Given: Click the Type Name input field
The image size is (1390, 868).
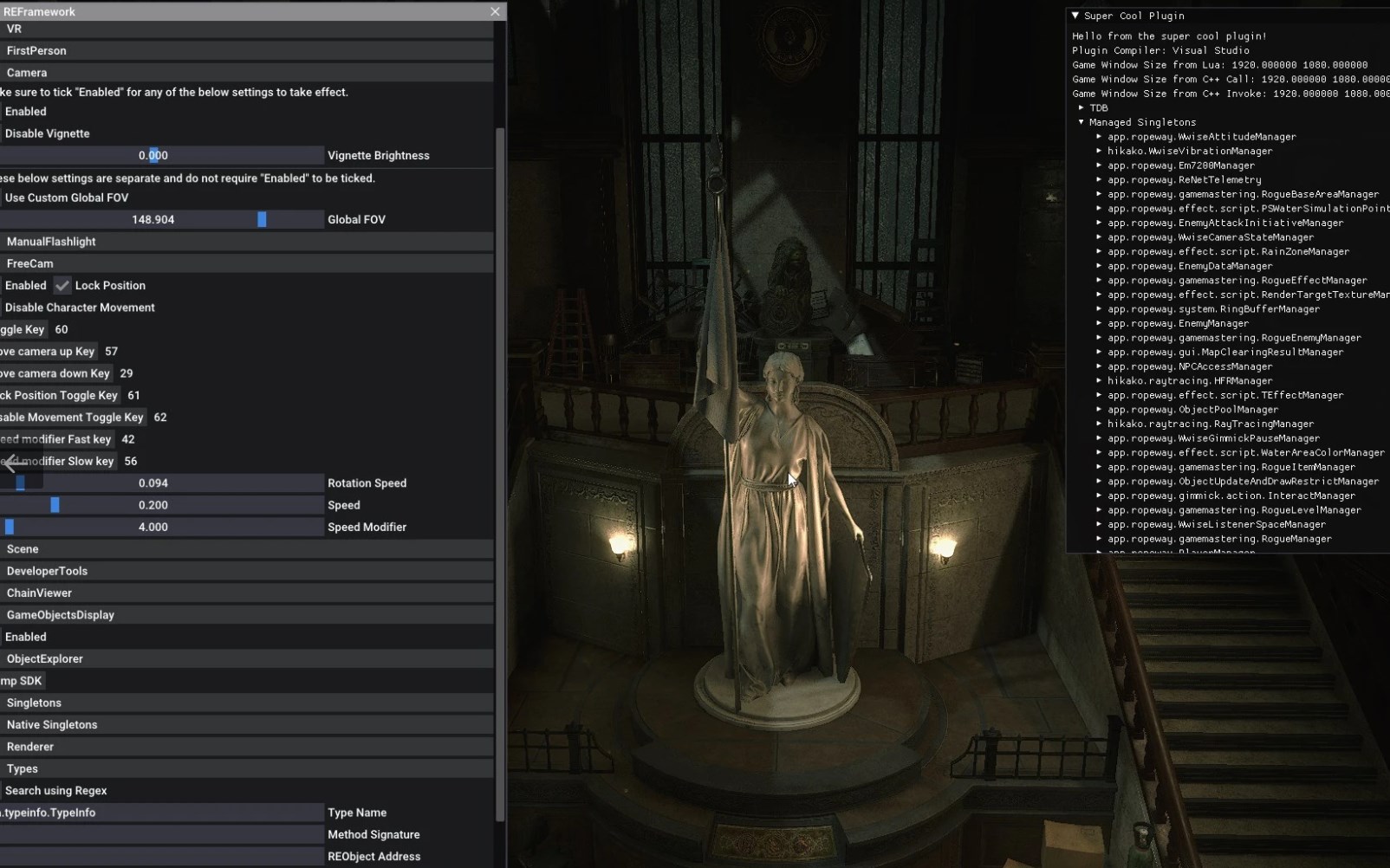Looking at the screenshot, I should (x=161, y=813).
